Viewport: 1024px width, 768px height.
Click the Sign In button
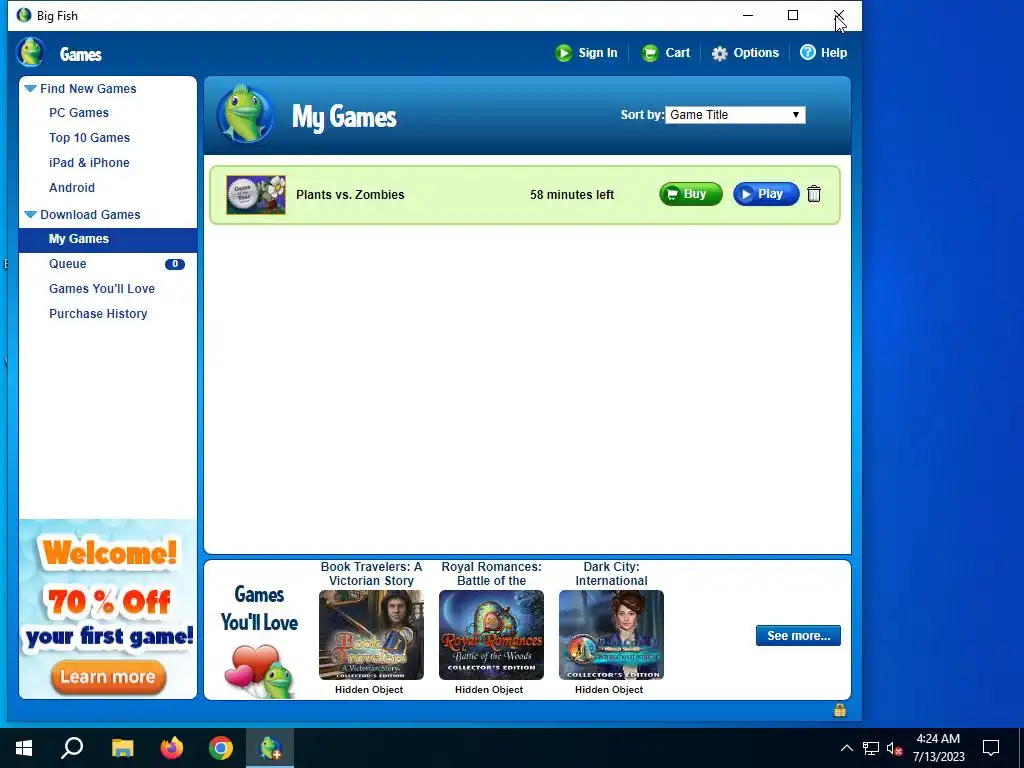[x=586, y=53]
